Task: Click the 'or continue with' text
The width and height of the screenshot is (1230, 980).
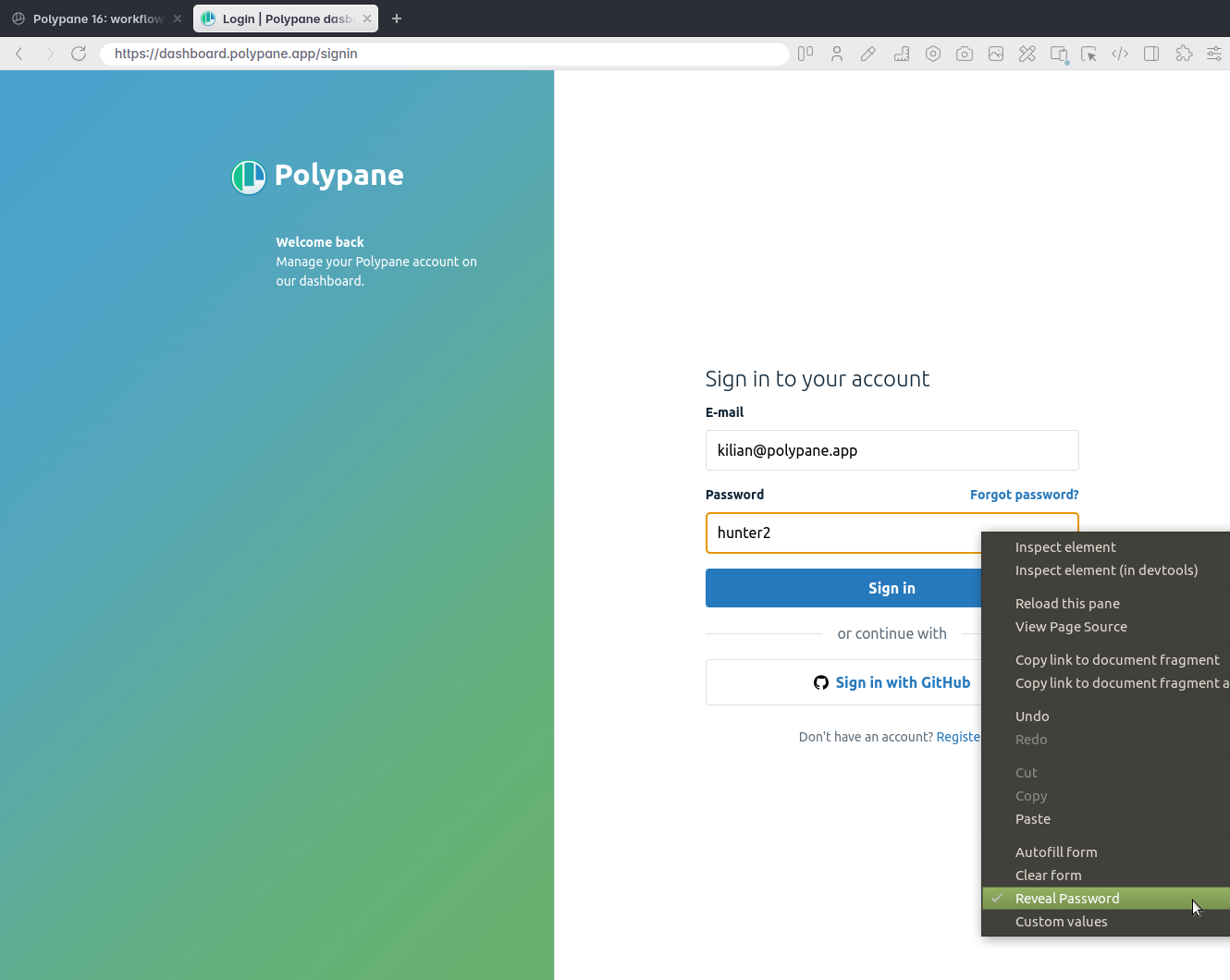Action: coord(892,633)
